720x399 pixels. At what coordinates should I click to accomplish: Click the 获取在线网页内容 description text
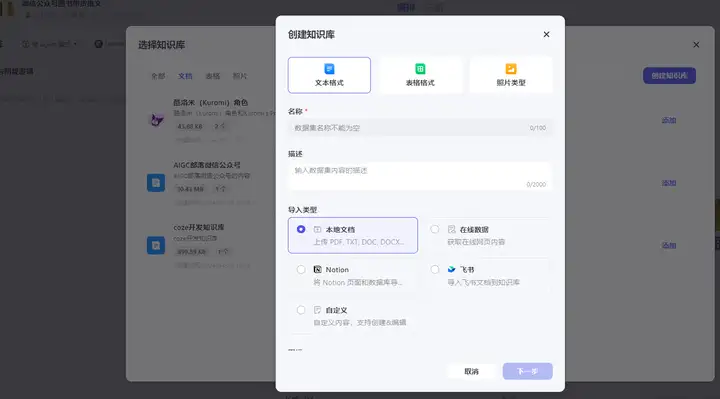(476, 242)
